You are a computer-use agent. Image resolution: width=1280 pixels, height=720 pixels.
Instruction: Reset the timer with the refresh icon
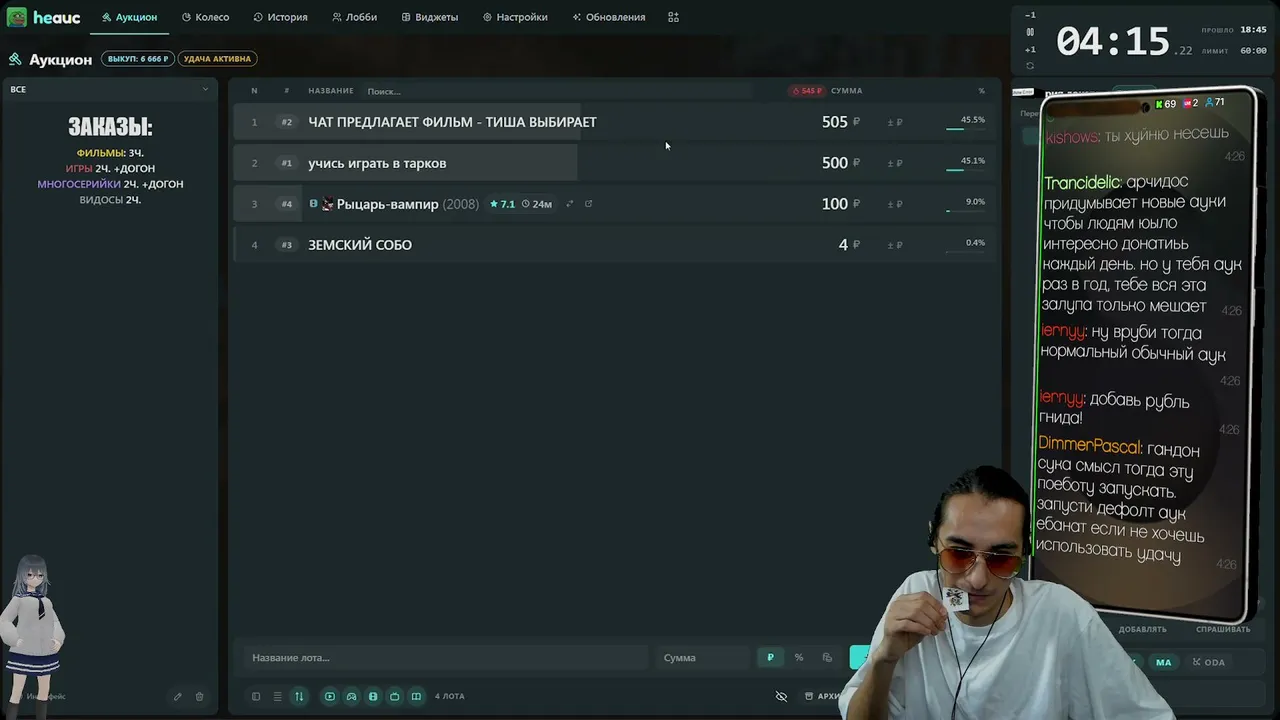click(1030, 66)
